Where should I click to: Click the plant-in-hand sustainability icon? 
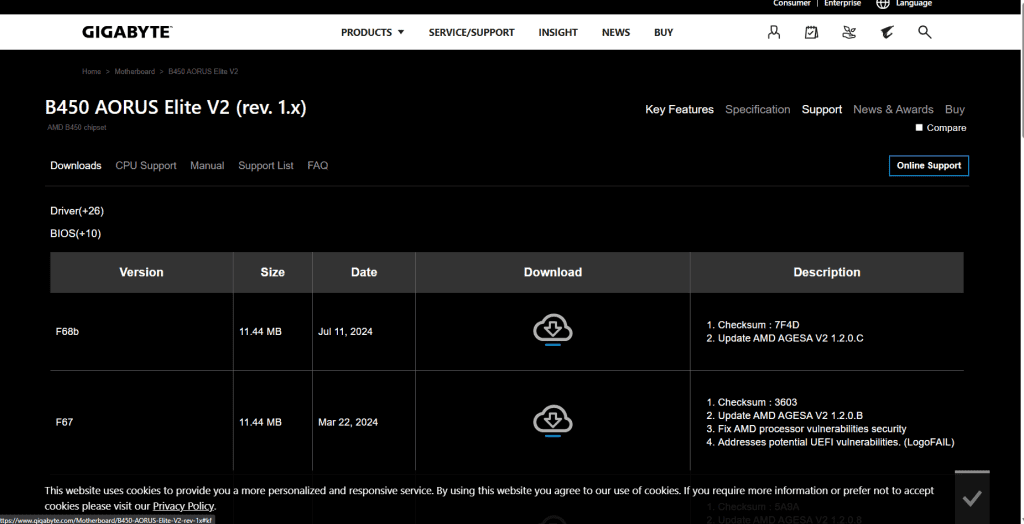pos(849,32)
